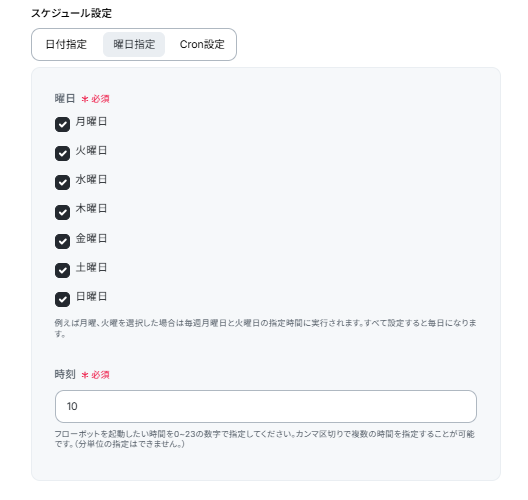Open the Cron設定 tab

pos(202,44)
